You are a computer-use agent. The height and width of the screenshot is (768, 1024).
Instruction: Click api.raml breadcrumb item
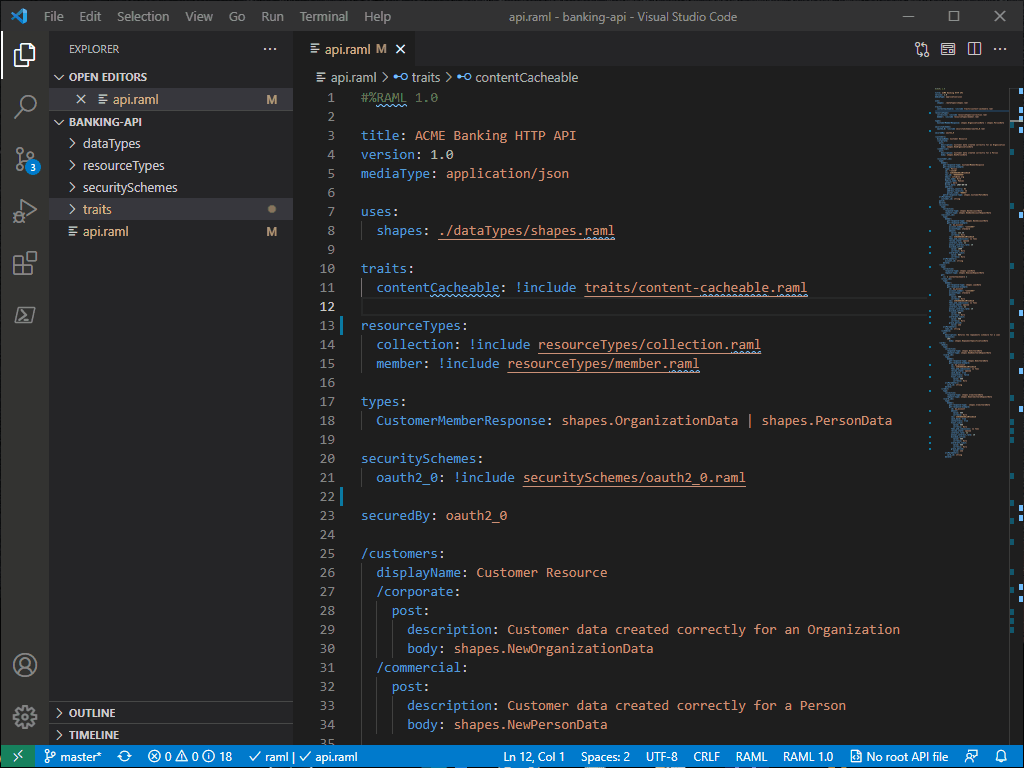click(347, 78)
